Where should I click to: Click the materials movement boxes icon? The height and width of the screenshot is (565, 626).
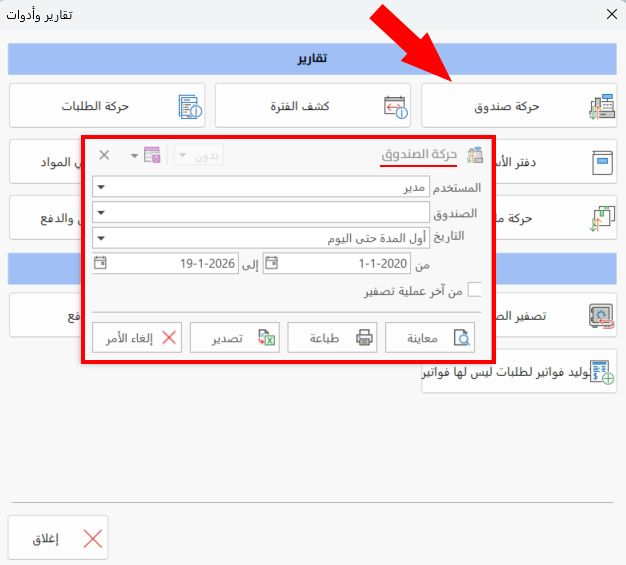coord(602,218)
